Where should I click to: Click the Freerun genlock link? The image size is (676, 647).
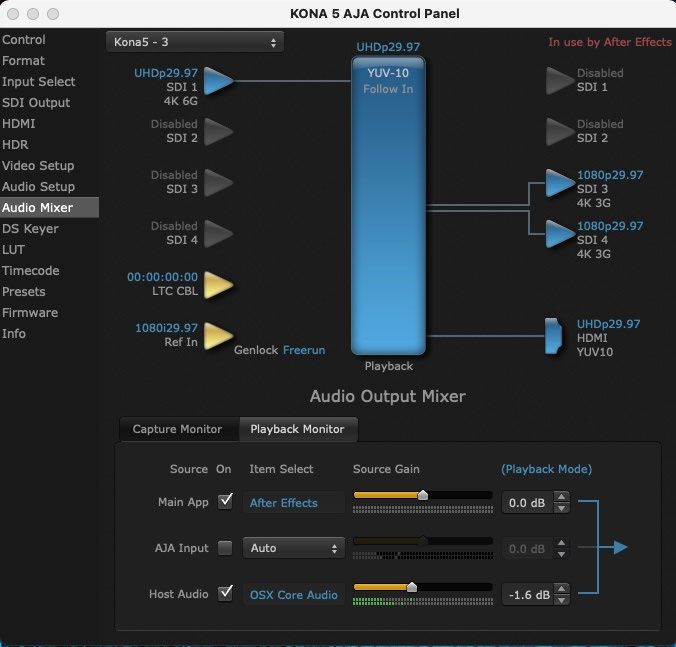(x=304, y=350)
